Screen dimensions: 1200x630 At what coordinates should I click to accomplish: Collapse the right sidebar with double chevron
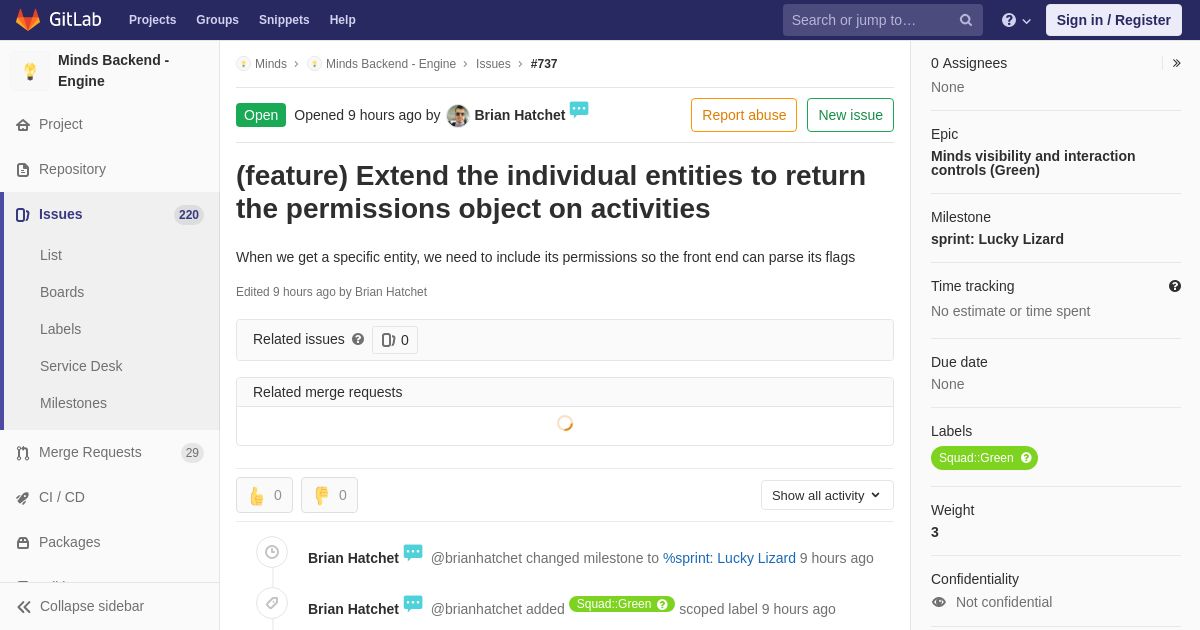click(1176, 63)
